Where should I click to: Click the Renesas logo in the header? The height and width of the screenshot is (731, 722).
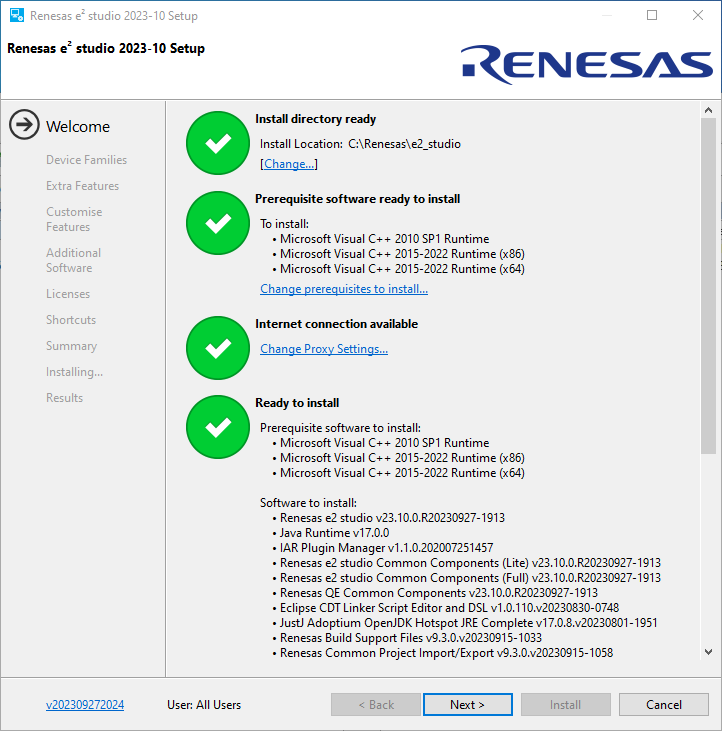pyautogui.click(x=587, y=63)
